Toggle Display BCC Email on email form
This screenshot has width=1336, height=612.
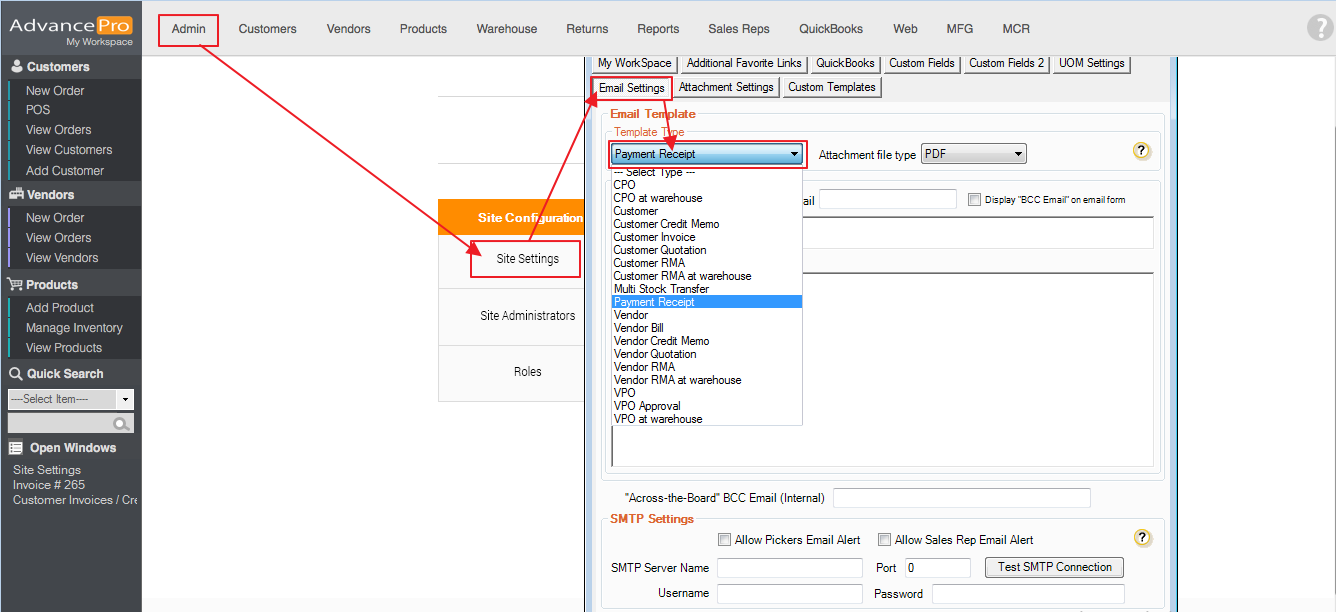click(974, 200)
